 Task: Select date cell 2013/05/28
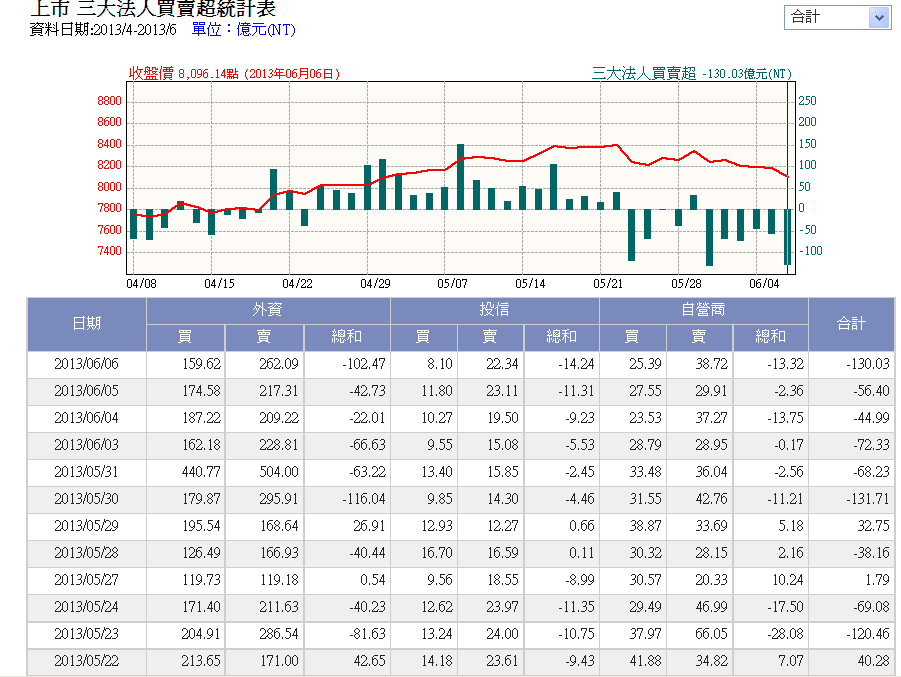86,553
